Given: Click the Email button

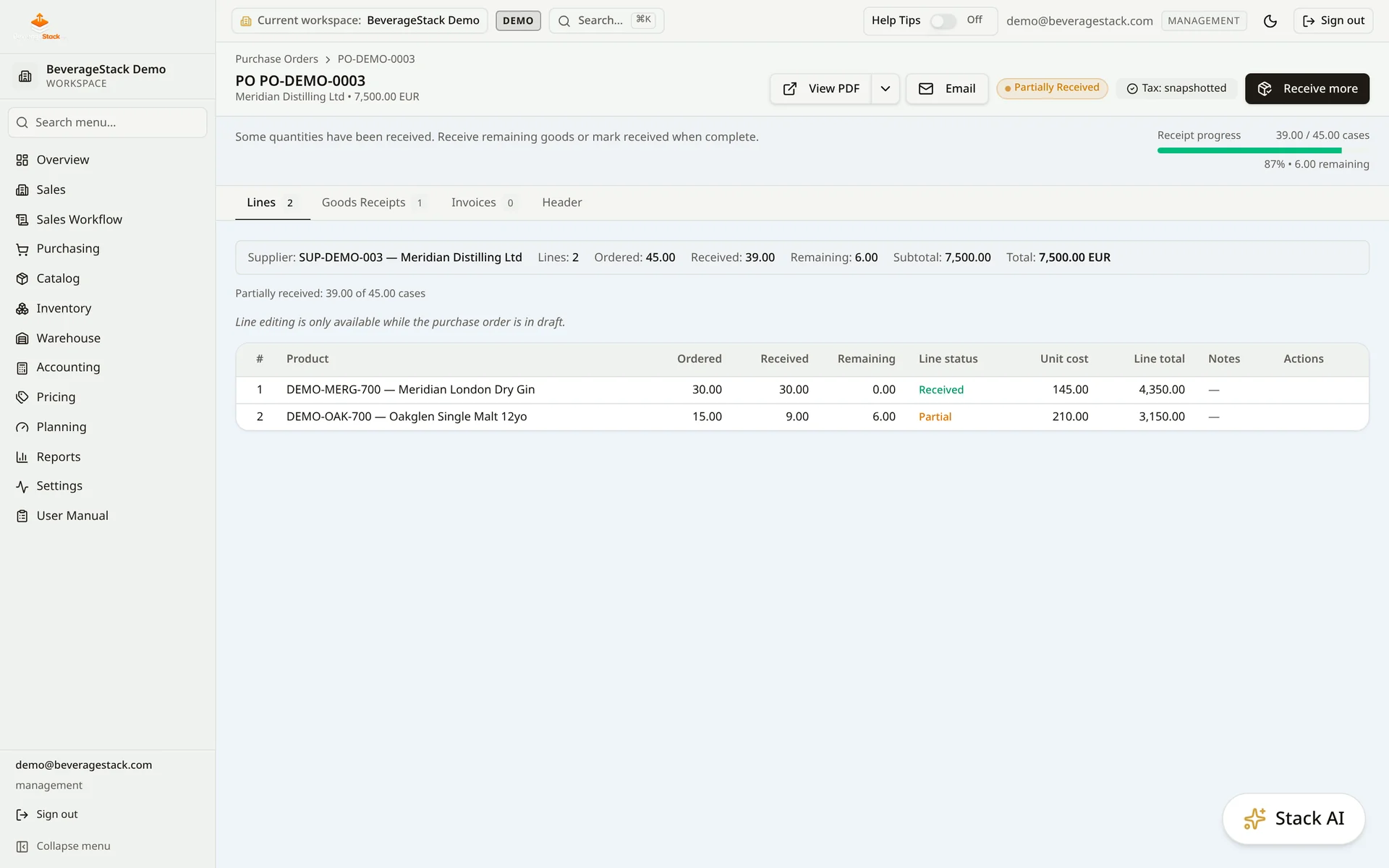Looking at the screenshot, I should 946,88.
